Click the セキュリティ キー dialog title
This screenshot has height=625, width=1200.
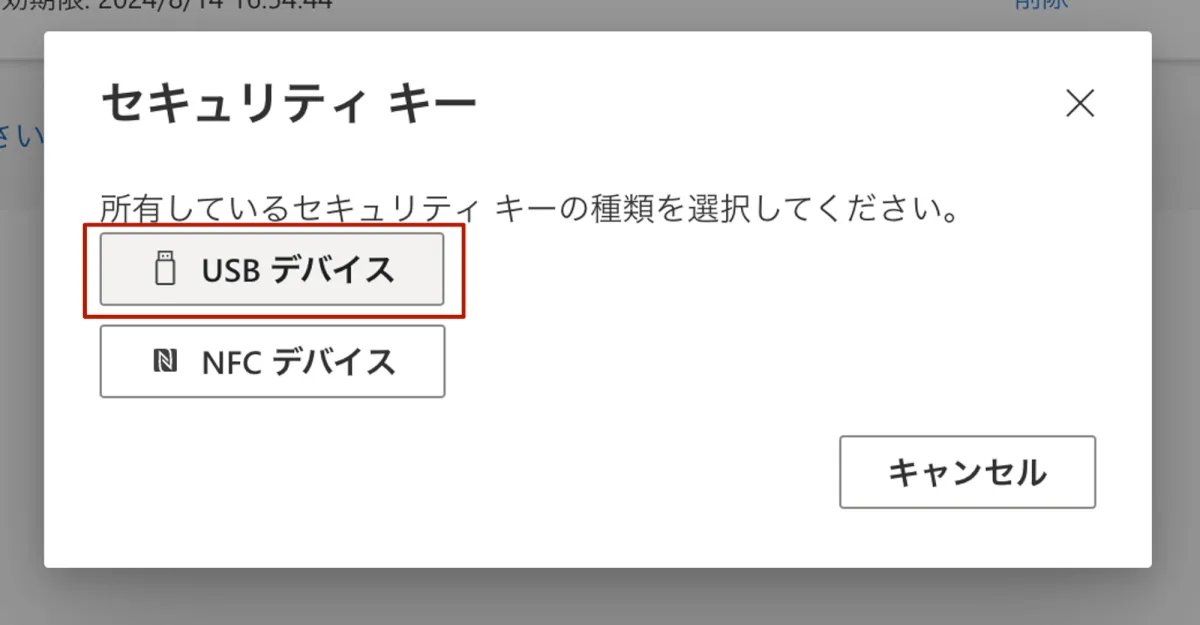click(290, 103)
